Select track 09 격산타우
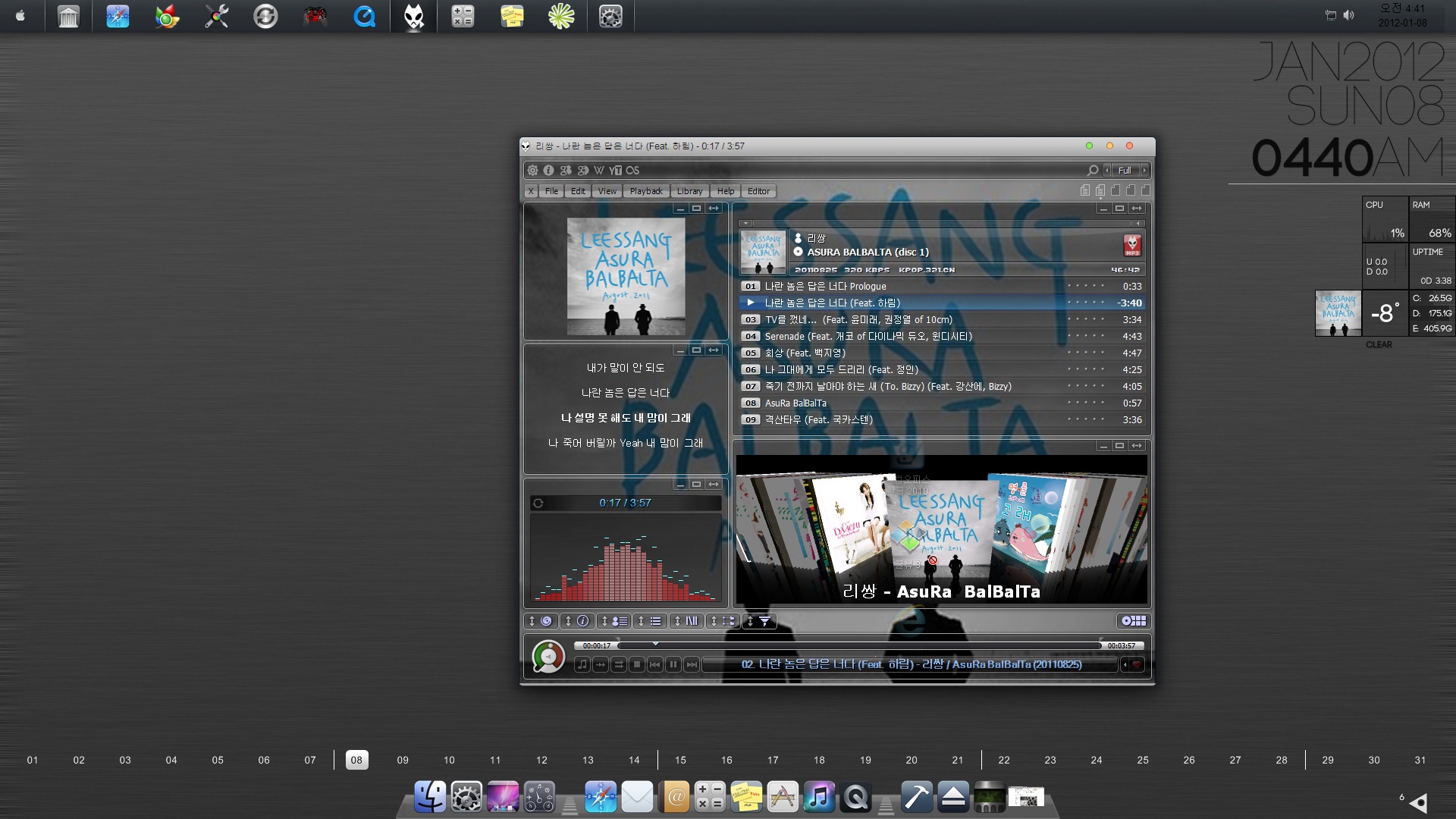The height and width of the screenshot is (819, 1456). click(x=942, y=419)
